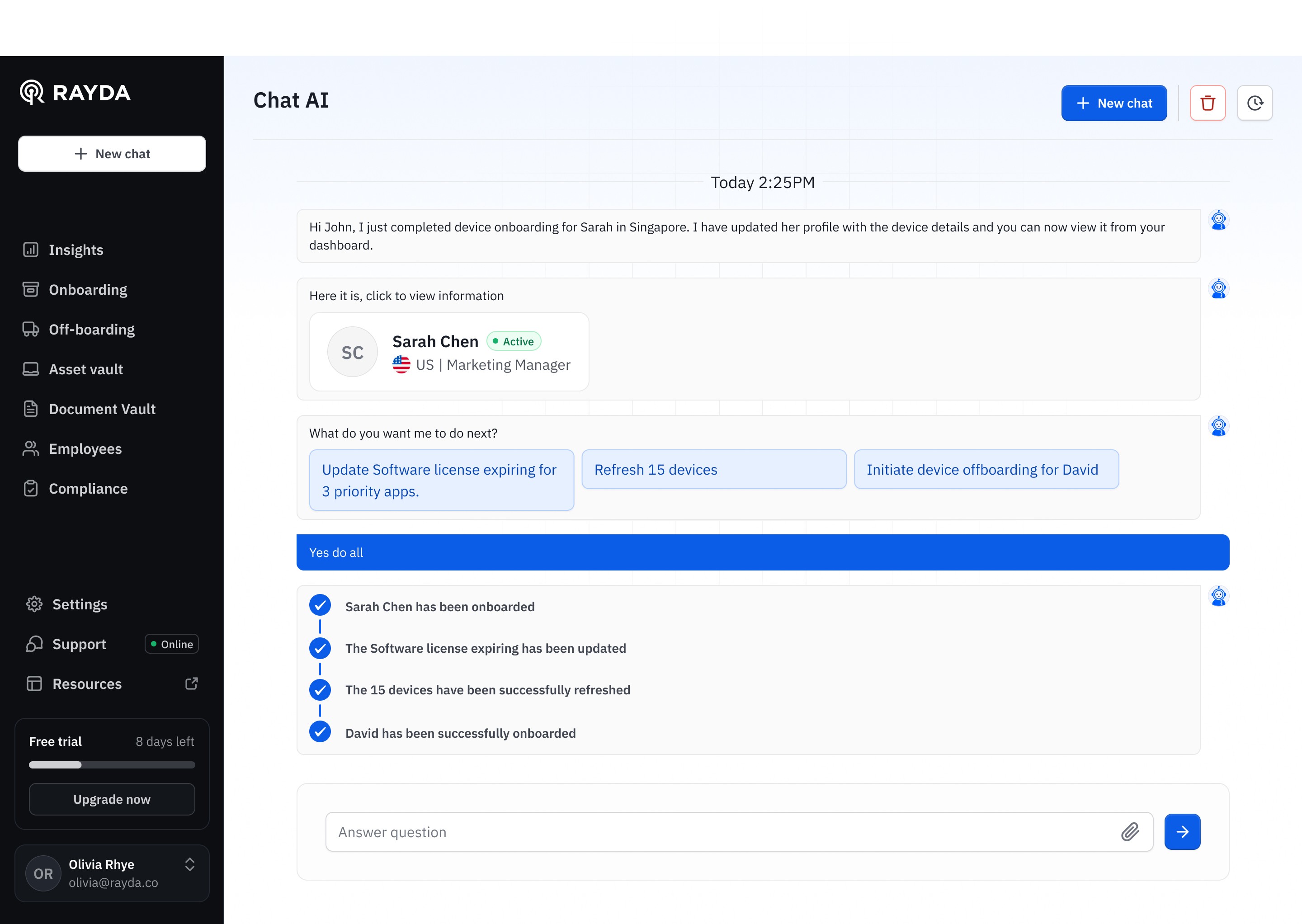Click Upgrade now button
Image resolution: width=1302 pixels, height=924 pixels.
point(112,799)
